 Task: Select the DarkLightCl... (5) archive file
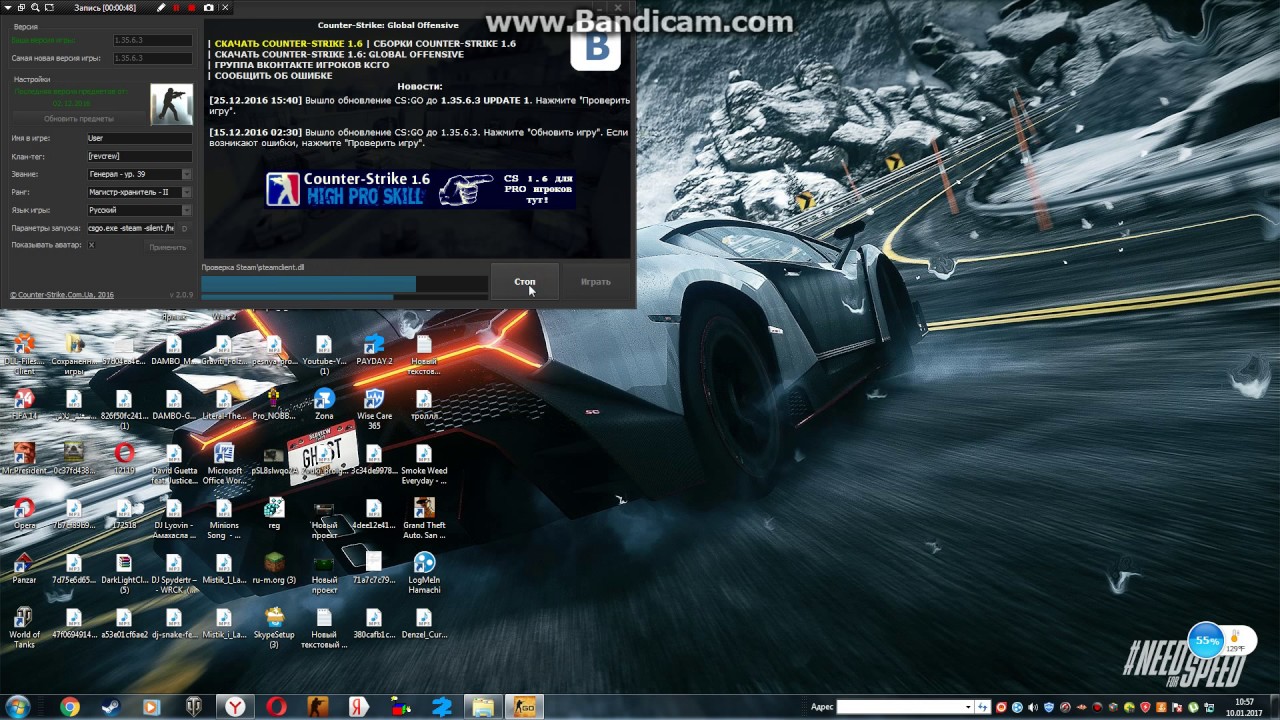point(124,574)
